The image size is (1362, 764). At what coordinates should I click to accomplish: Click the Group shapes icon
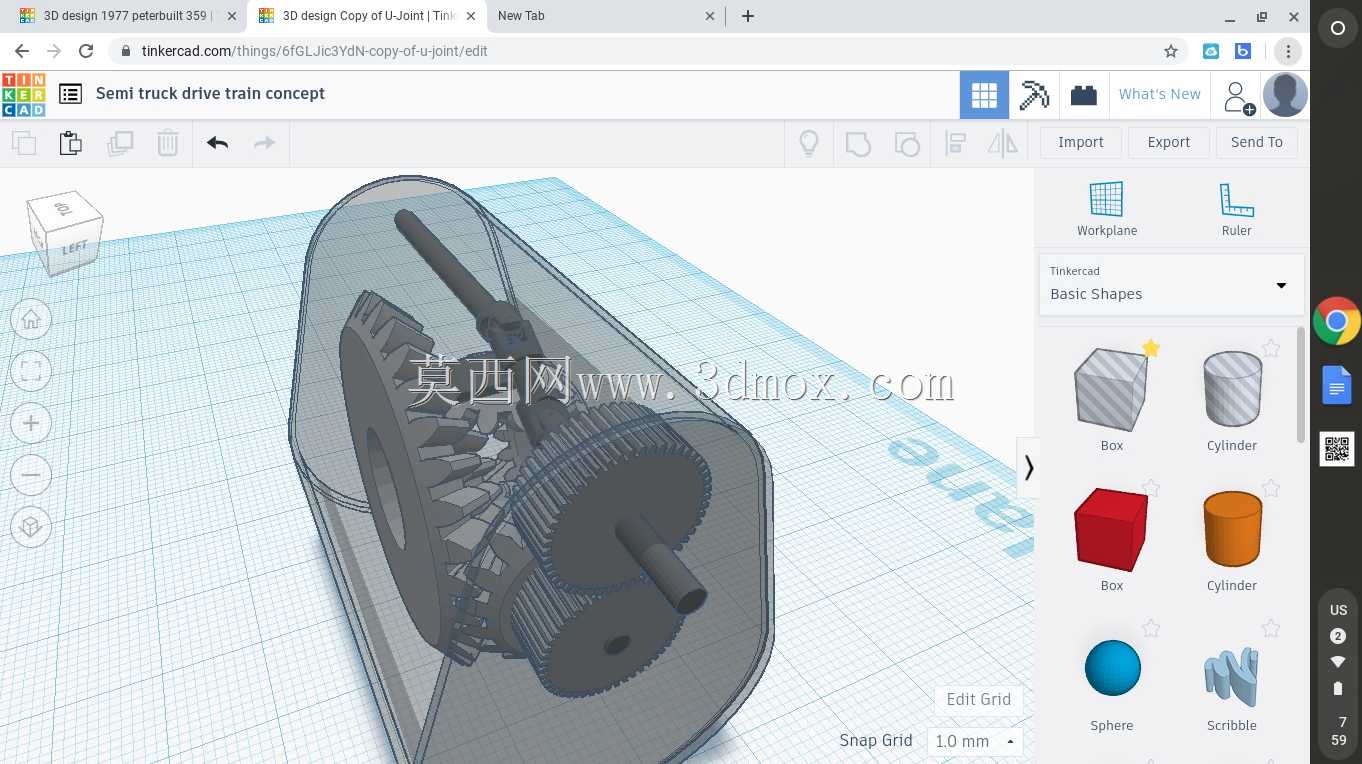pos(858,143)
